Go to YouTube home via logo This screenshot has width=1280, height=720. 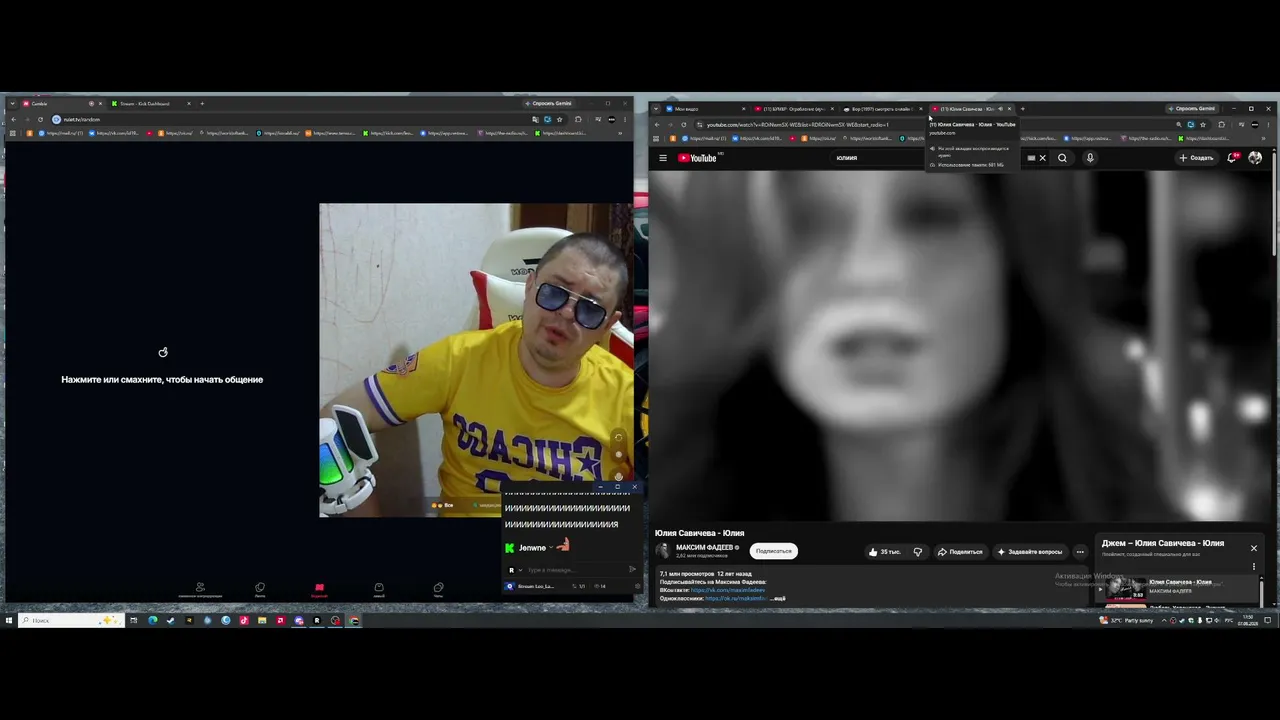coord(698,158)
